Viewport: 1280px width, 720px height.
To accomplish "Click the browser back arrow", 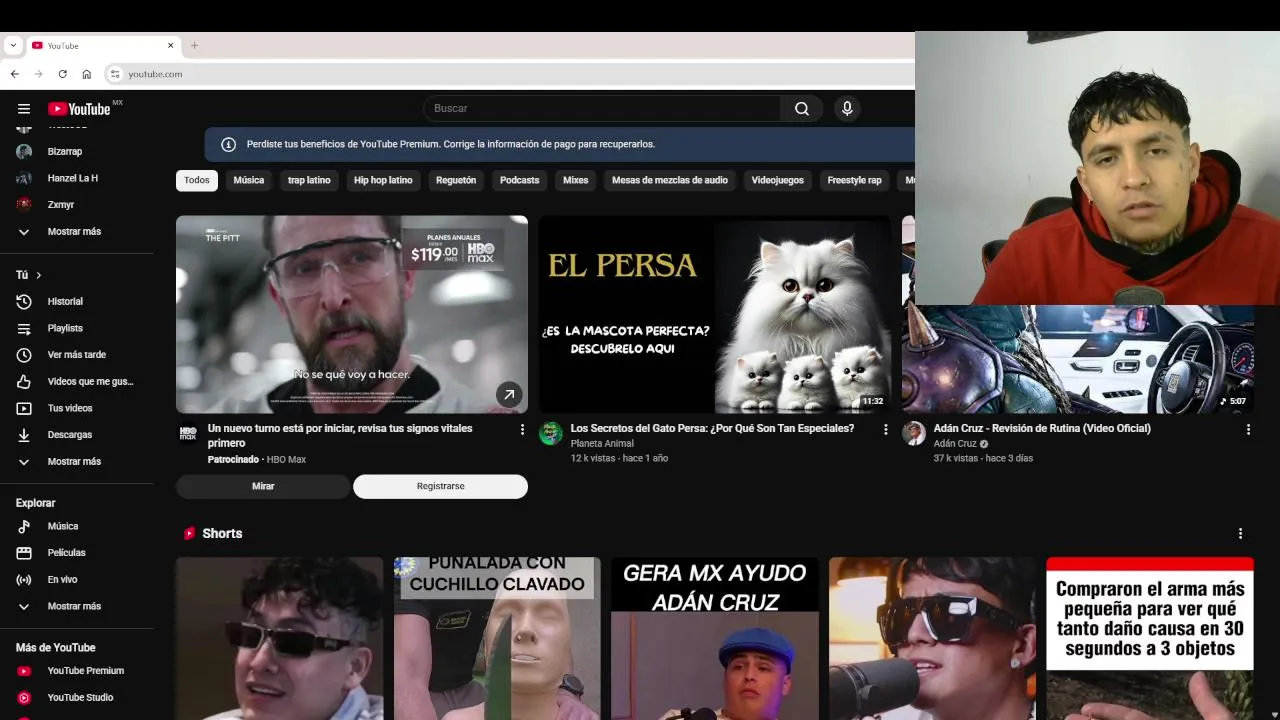I will point(14,74).
